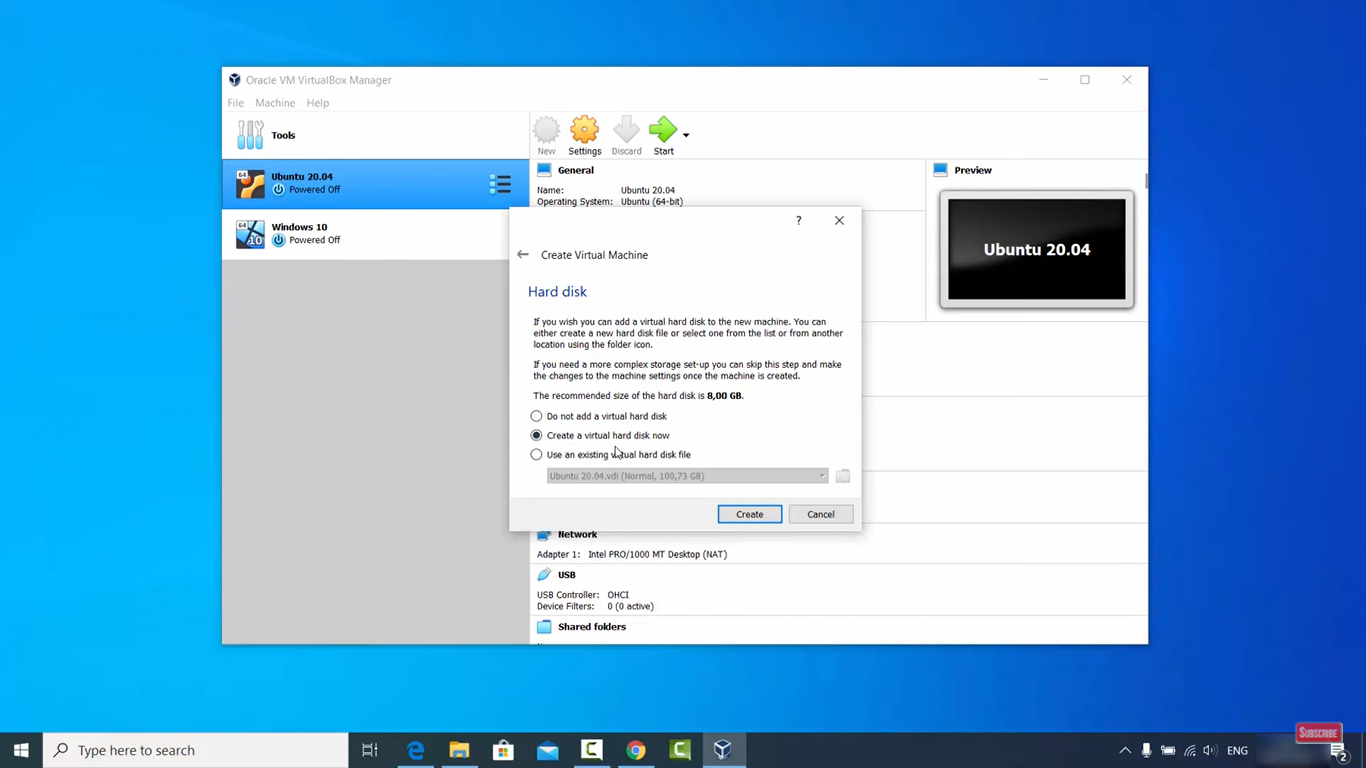Open the Start button dropdown arrow

point(686,134)
